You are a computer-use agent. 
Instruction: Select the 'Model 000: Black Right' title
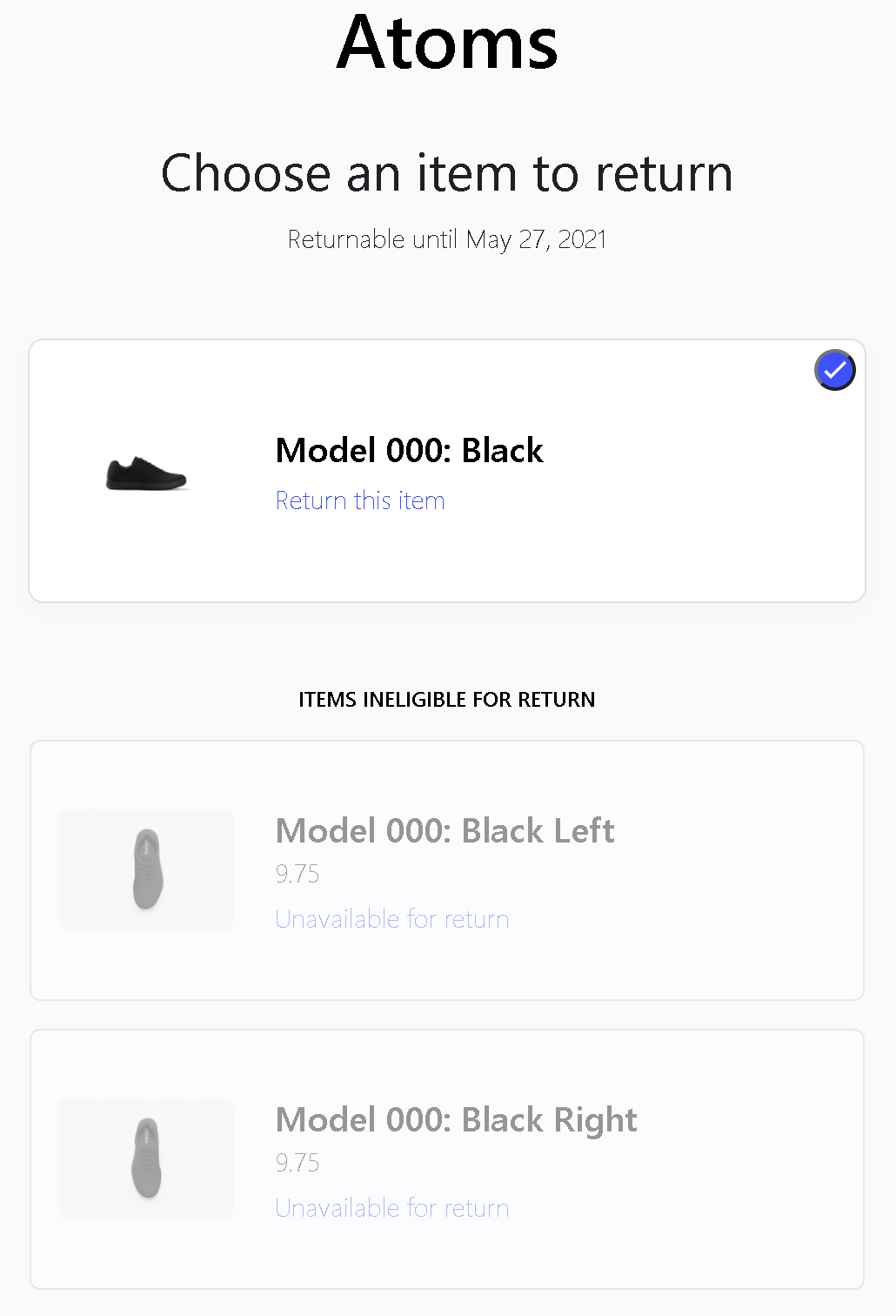click(x=456, y=1120)
